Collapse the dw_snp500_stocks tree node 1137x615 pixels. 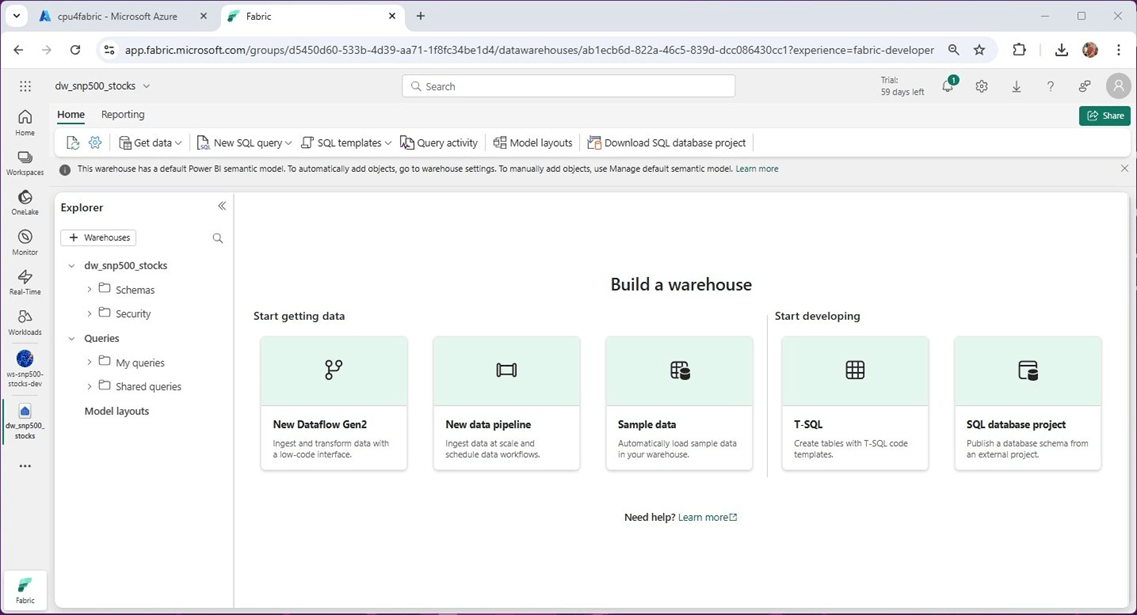[x=72, y=265]
